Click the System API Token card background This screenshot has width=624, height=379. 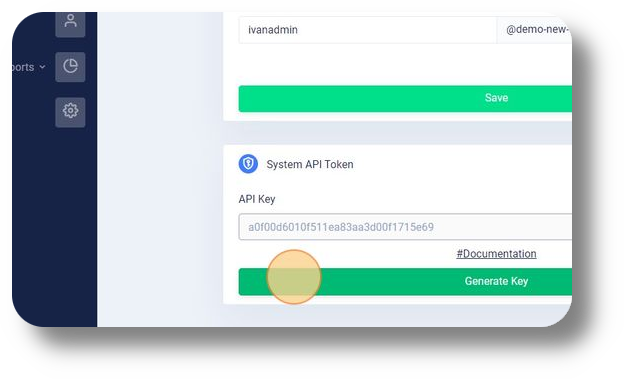[x=438, y=183]
